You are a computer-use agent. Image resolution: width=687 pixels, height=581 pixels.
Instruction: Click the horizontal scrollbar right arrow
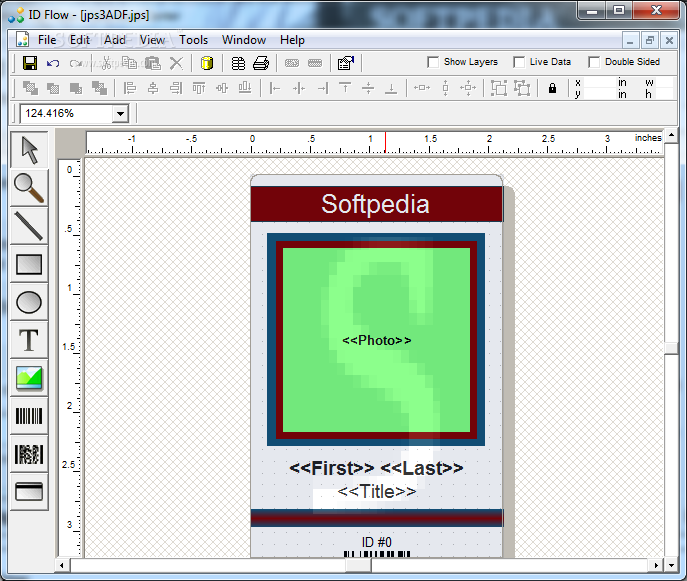pos(656,565)
